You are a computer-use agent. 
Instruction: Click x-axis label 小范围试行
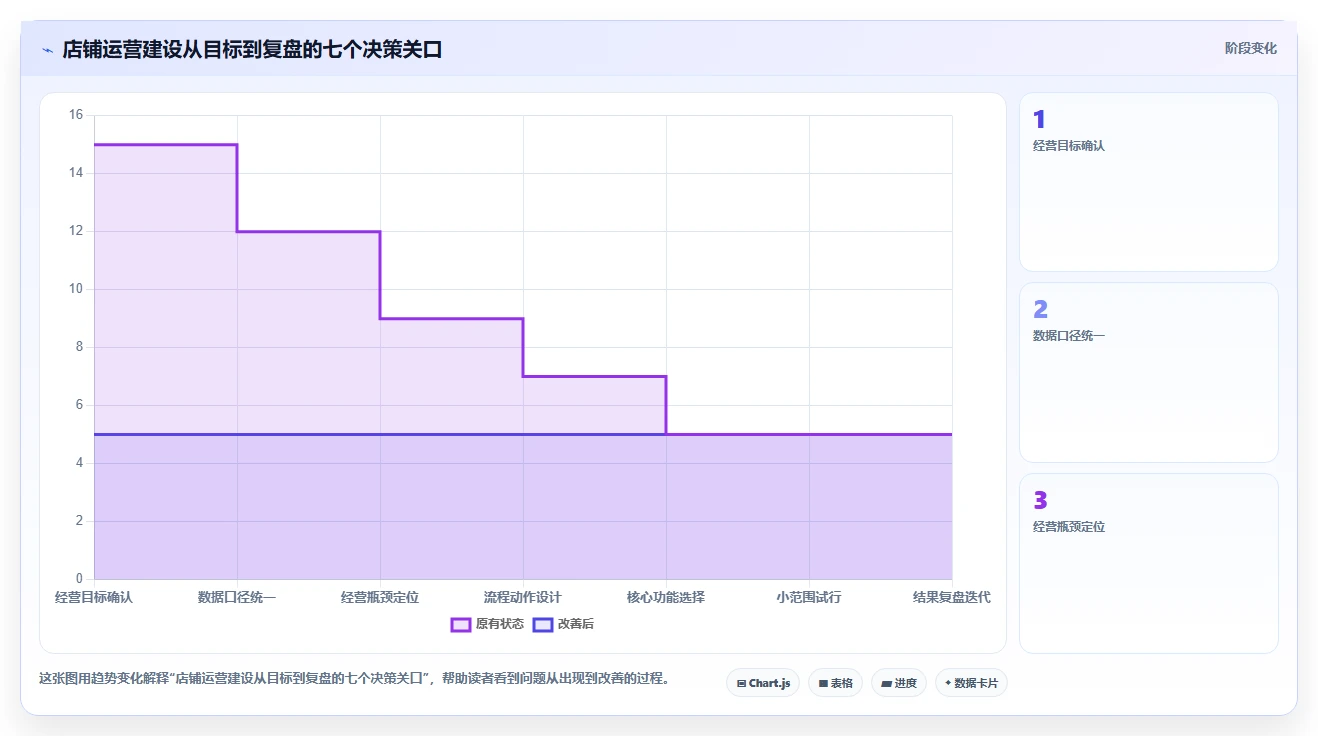pos(809,597)
